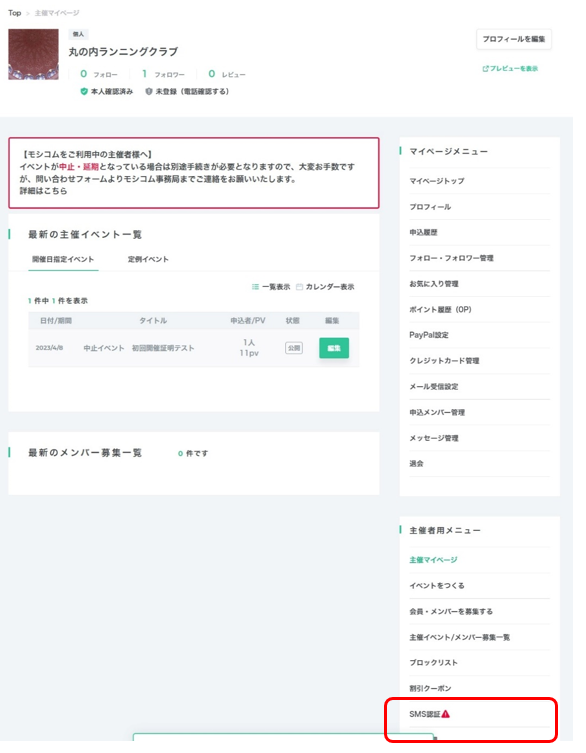
Task: Open 主催マイページ in organizer menu
Action: (433, 560)
